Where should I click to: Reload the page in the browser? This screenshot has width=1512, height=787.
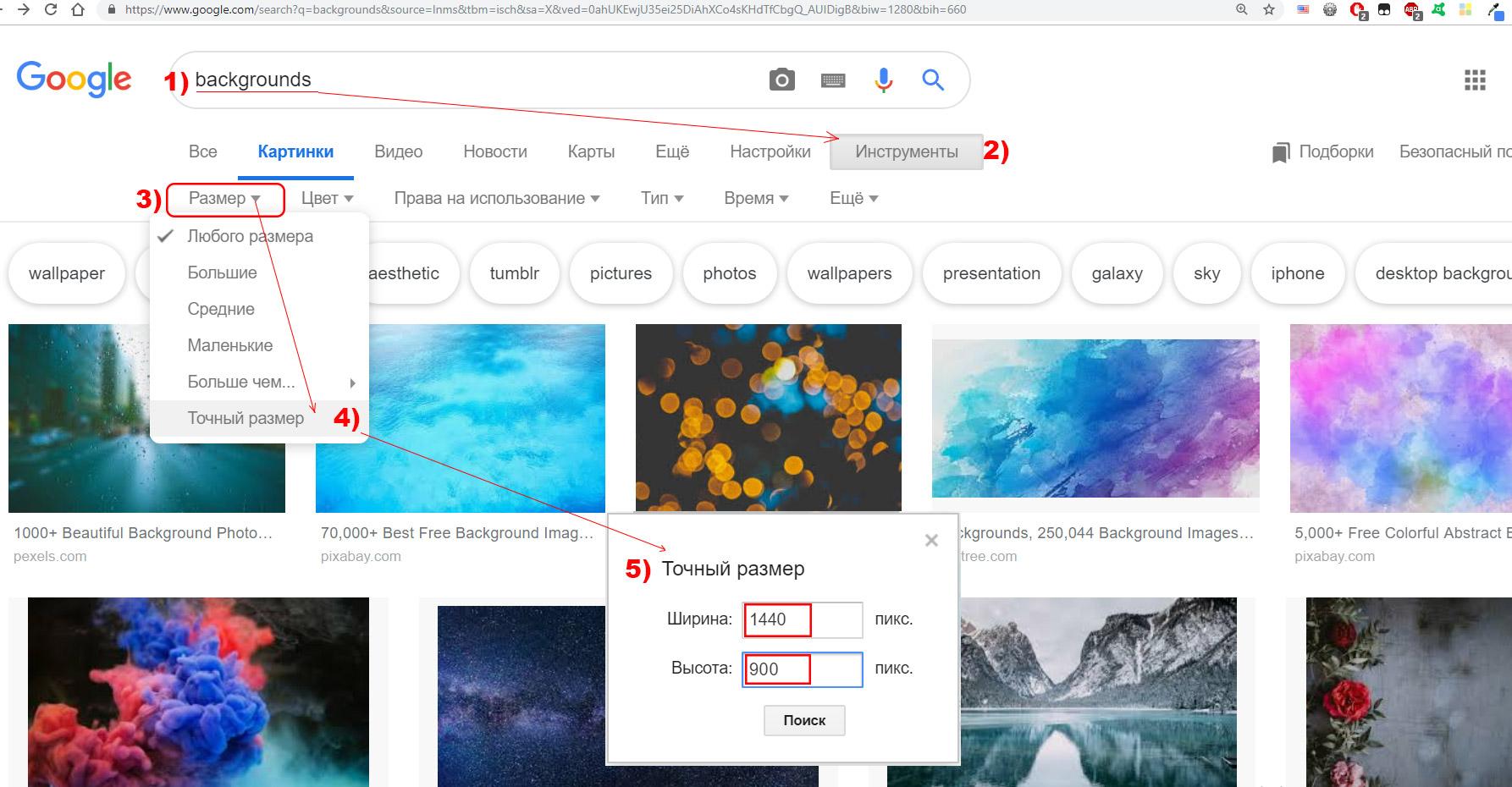[51, 10]
